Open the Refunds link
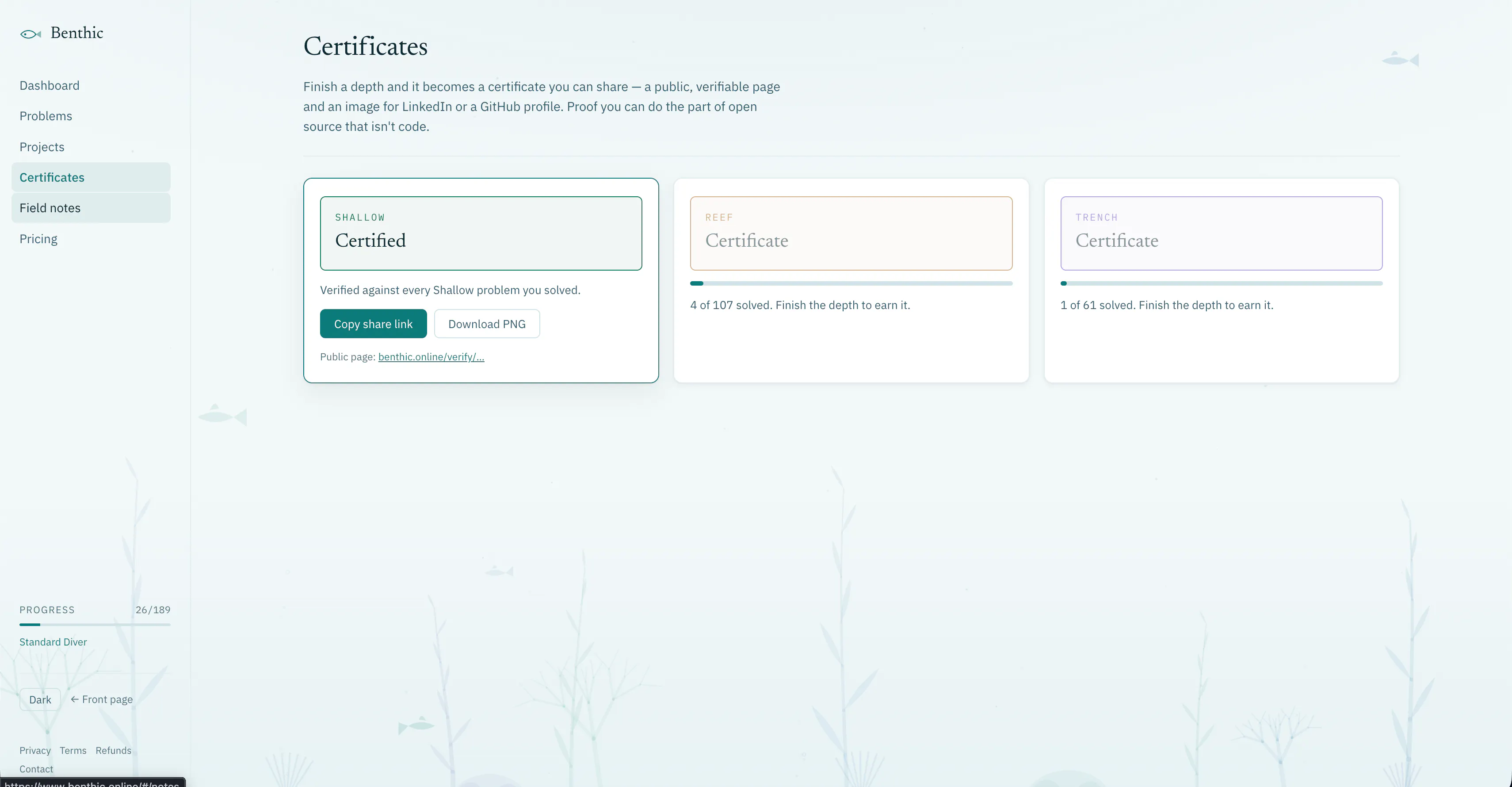 coord(113,751)
